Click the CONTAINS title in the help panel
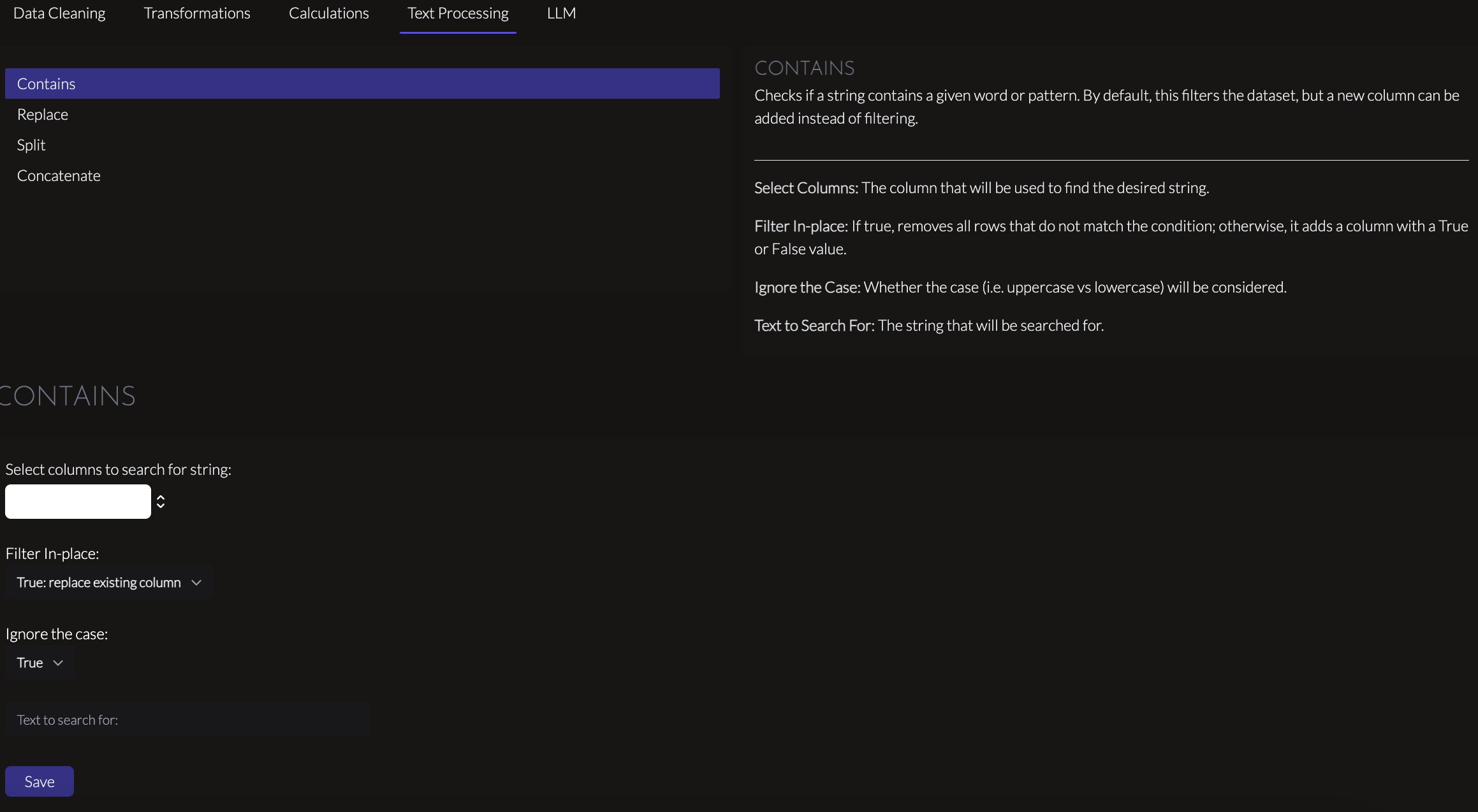This screenshot has height=812, width=1478. tap(805, 68)
